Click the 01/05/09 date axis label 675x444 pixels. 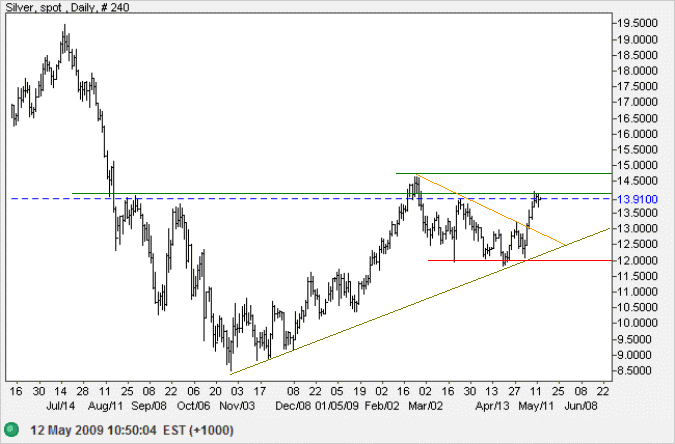[337, 406]
